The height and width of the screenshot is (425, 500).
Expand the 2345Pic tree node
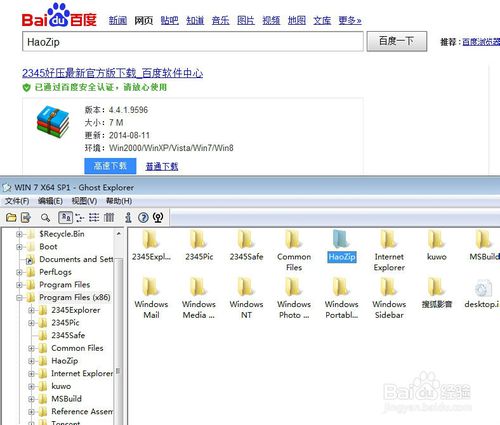(x=31, y=323)
